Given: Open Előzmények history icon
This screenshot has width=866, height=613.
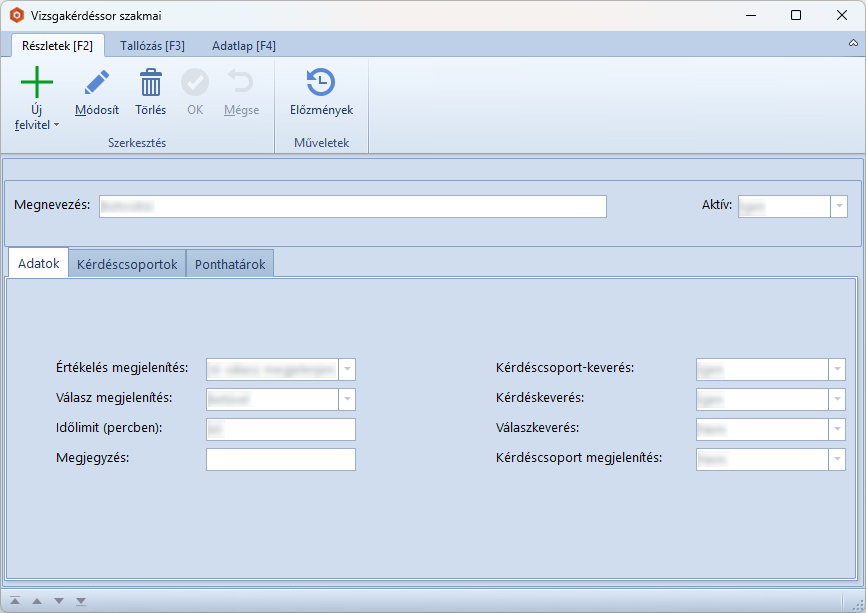Looking at the screenshot, I should pyautogui.click(x=321, y=82).
